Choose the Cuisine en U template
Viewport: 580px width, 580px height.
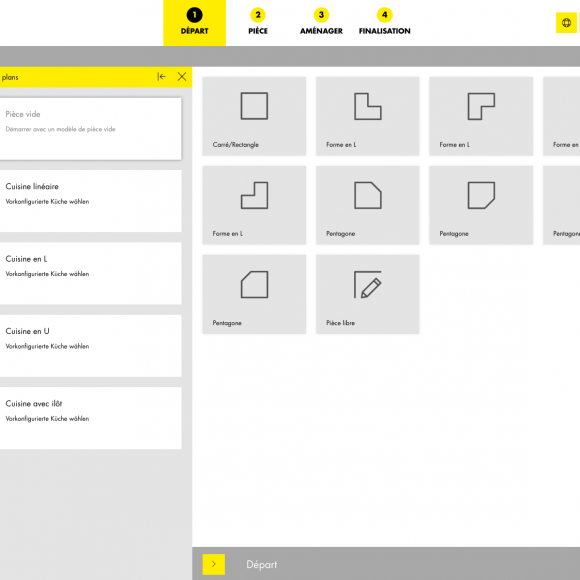point(90,346)
